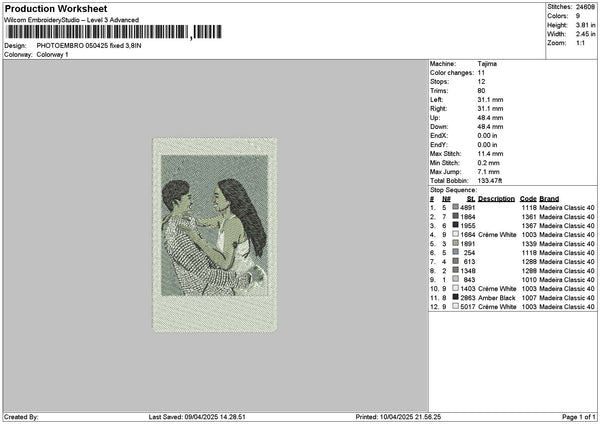This screenshot has width=600, height=424.
Task: Click the 'Printed: 10/04/2025 21.56.25' text
Action: 398,417
